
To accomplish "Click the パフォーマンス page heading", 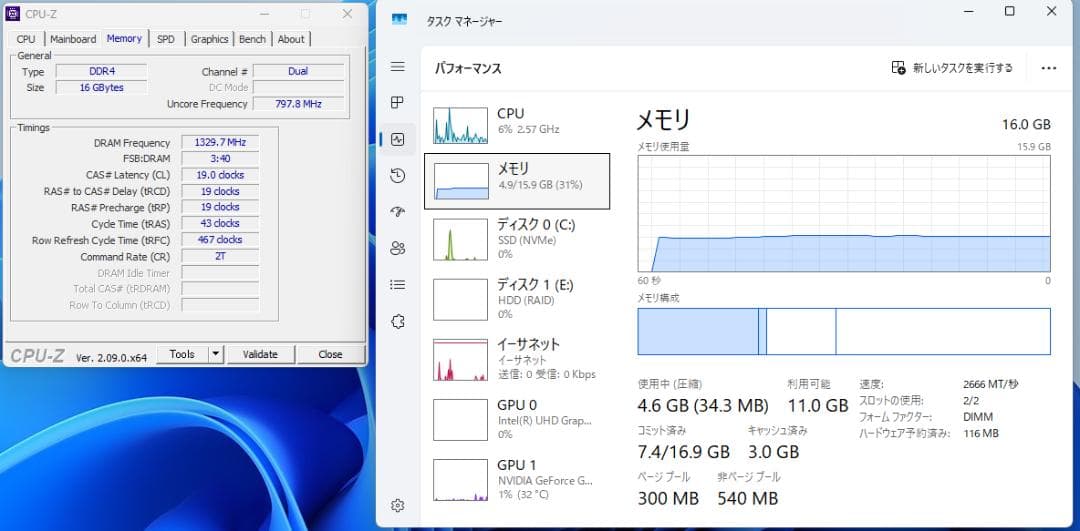I will click(468, 69).
